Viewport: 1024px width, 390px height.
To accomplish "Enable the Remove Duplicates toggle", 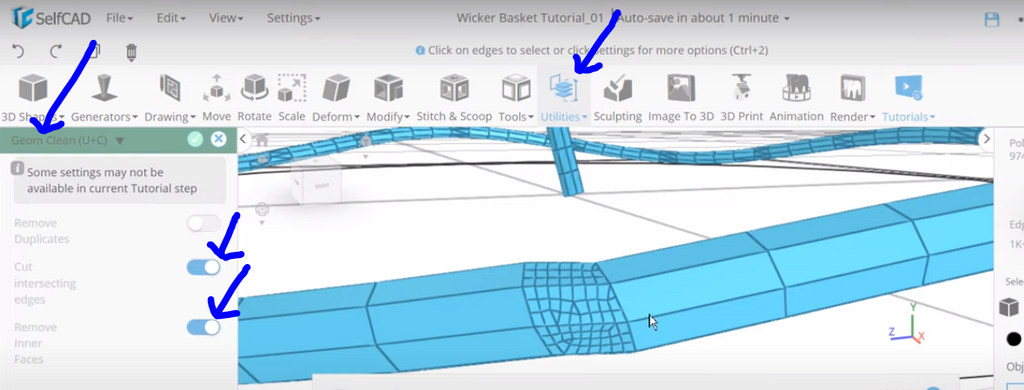I will click(203, 223).
